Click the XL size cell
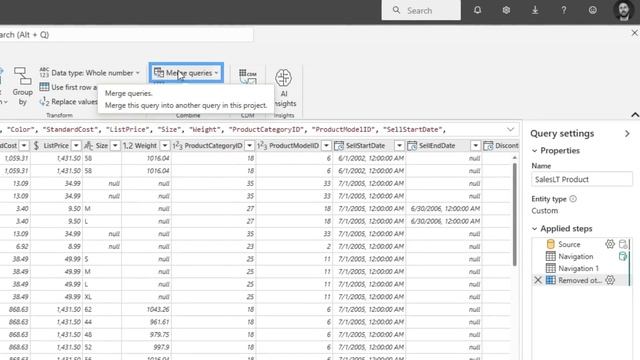This screenshot has width=640, height=360. 102,297
